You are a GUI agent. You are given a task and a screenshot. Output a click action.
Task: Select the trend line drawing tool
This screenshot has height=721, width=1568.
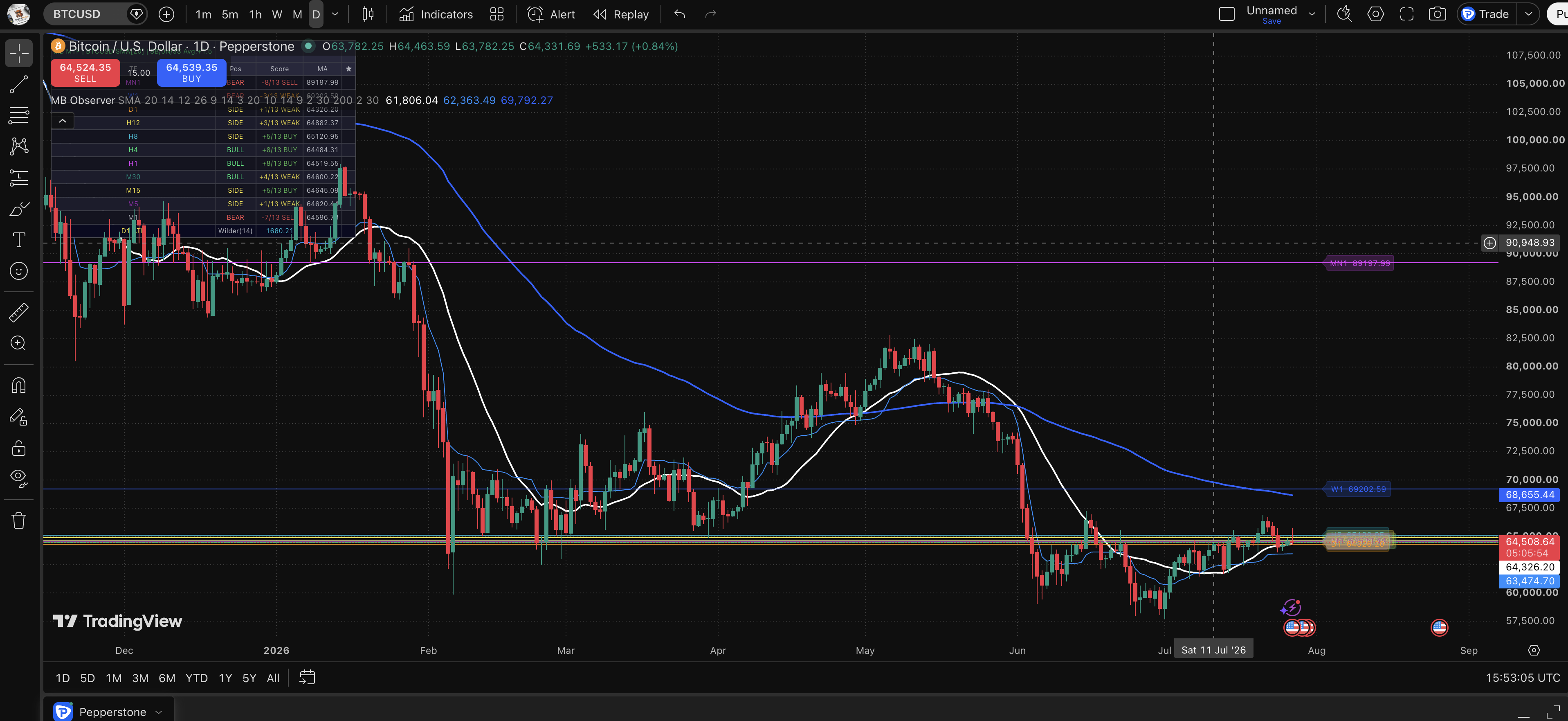tap(19, 84)
